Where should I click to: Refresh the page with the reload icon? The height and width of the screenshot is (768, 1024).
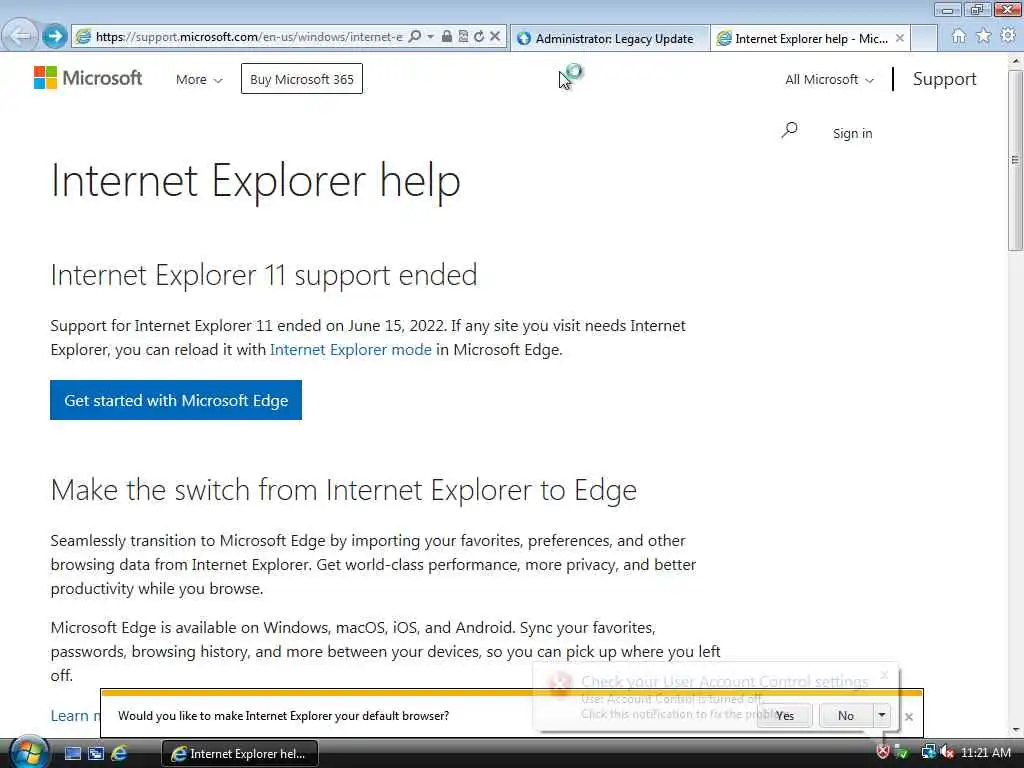479,37
